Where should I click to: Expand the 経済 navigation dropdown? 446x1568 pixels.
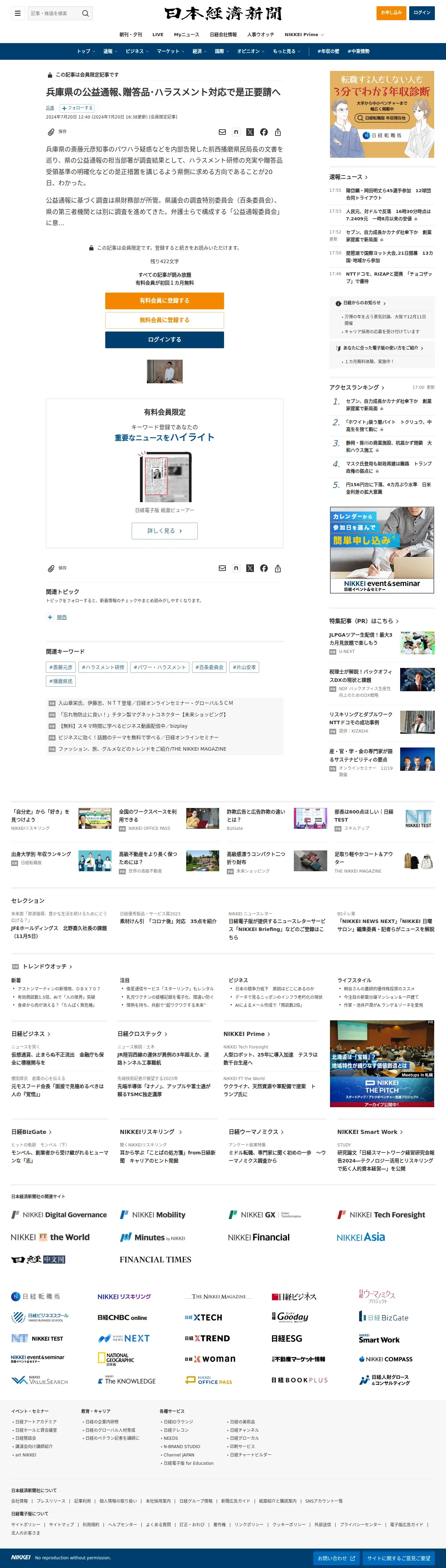pos(200,52)
